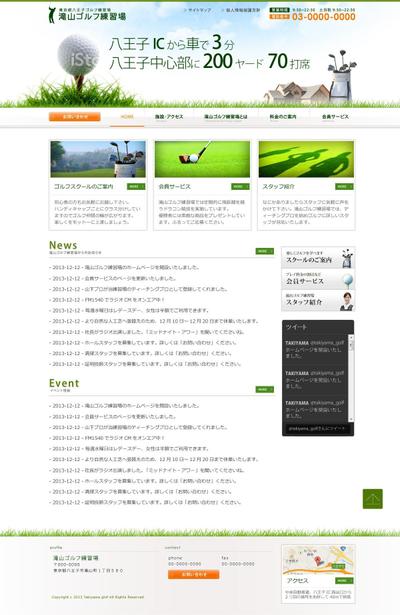Click MORE button beside ゴルフスクールのご案内
Image resolution: width=400 pixels, height=615 pixels.
tap(136, 187)
